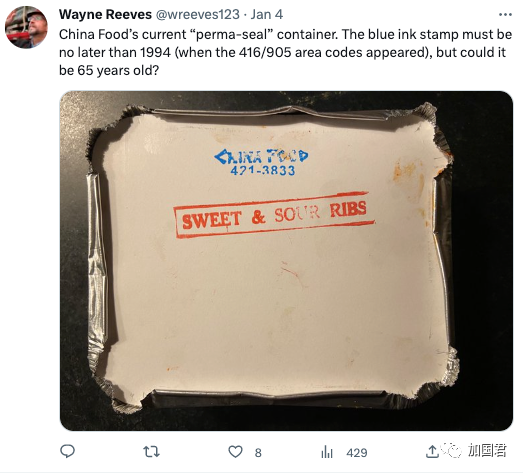
Task: Click the red Sweet & Sour Ribs stamp
Action: pyautogui.click(x=274, y=214)
